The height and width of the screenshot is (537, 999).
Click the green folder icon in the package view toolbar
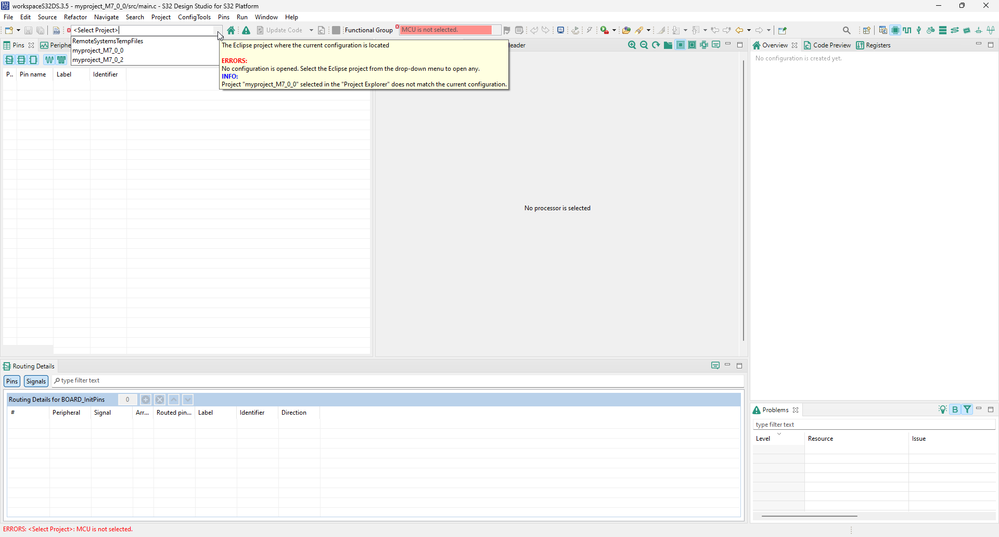pos(668,45)
